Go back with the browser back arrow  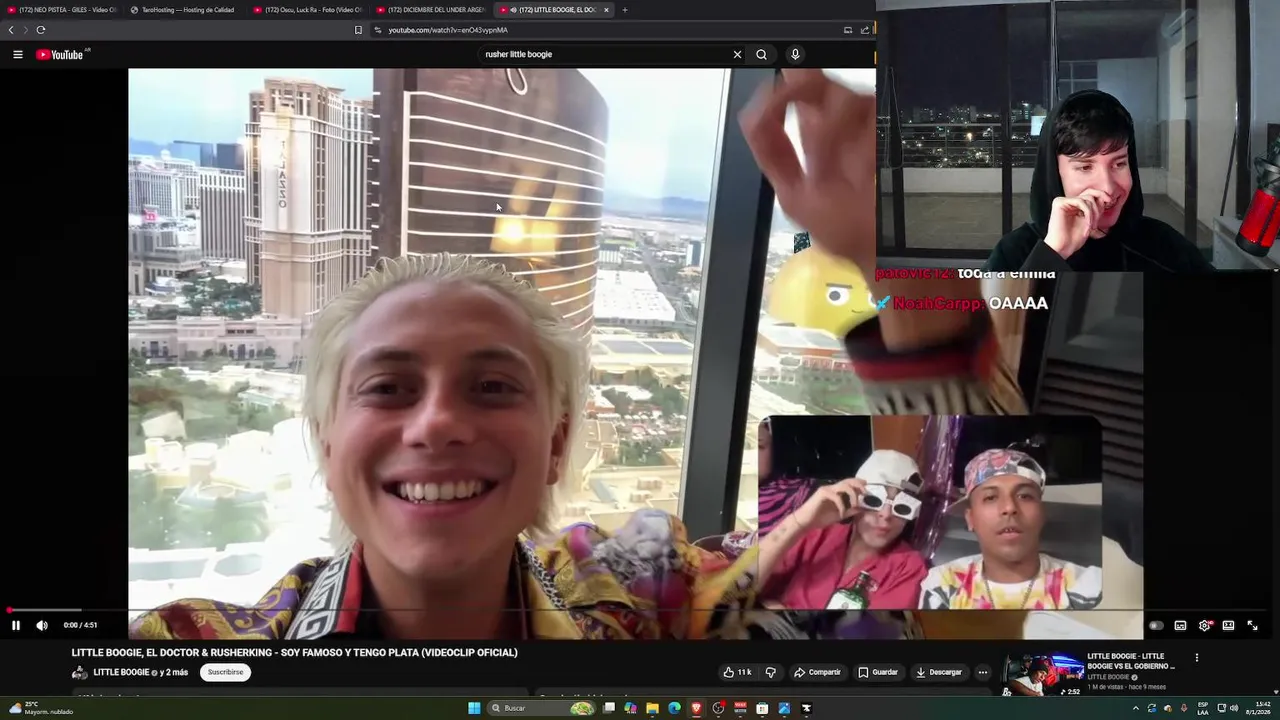pyautogui.click(x=11, y=30)
